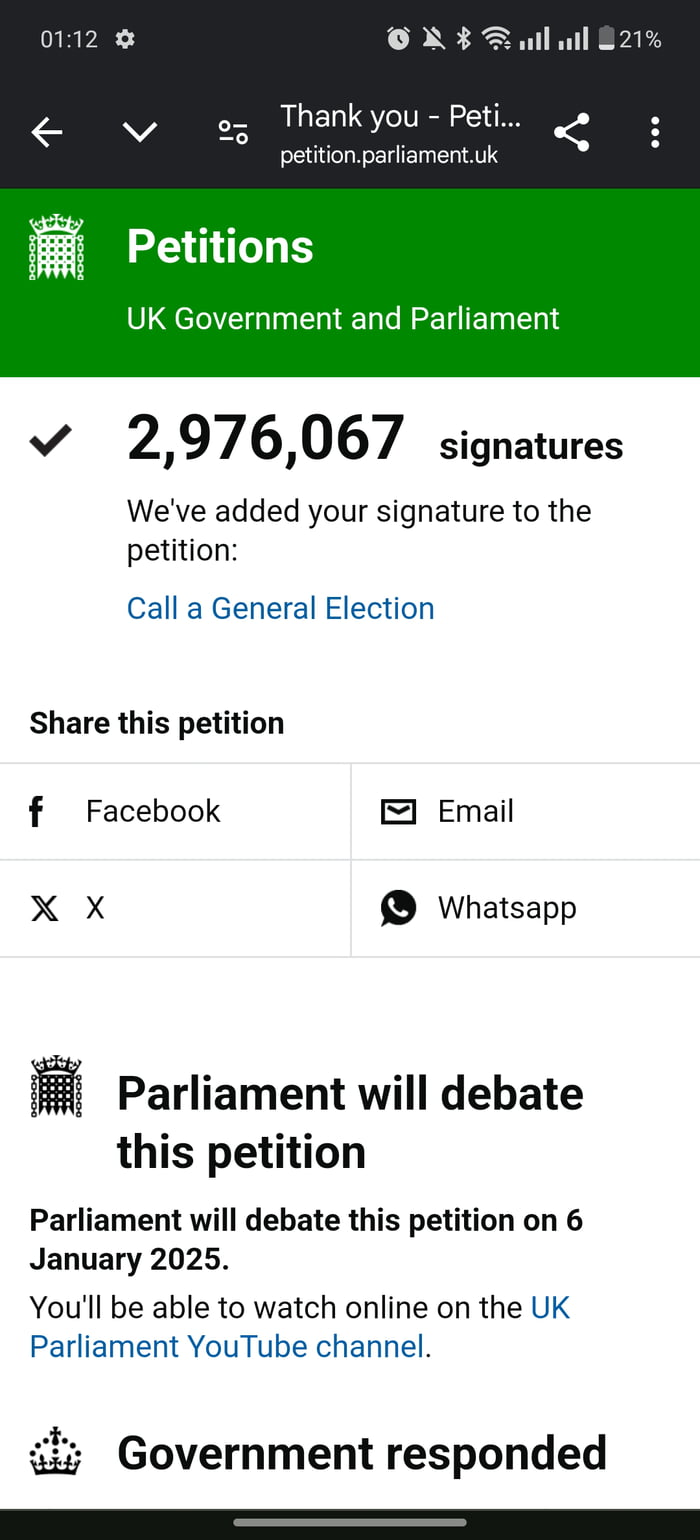Click the Parliament portcullis crest in the green banner
Screen dimensions: 700x1540
click(57, 246)
